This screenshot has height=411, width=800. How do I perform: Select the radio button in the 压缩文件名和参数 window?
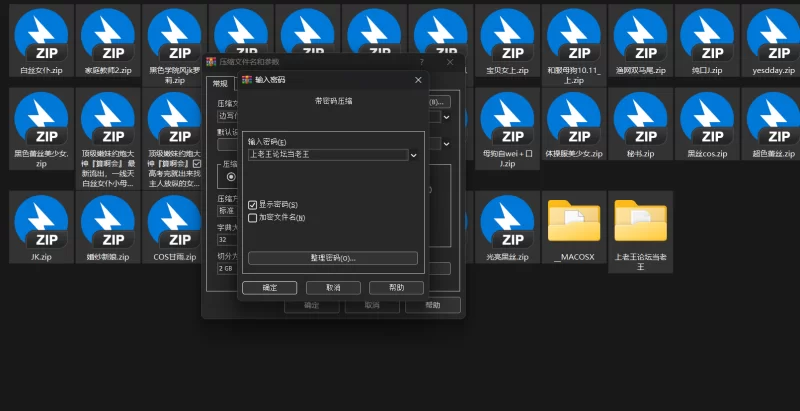point(231,176)
